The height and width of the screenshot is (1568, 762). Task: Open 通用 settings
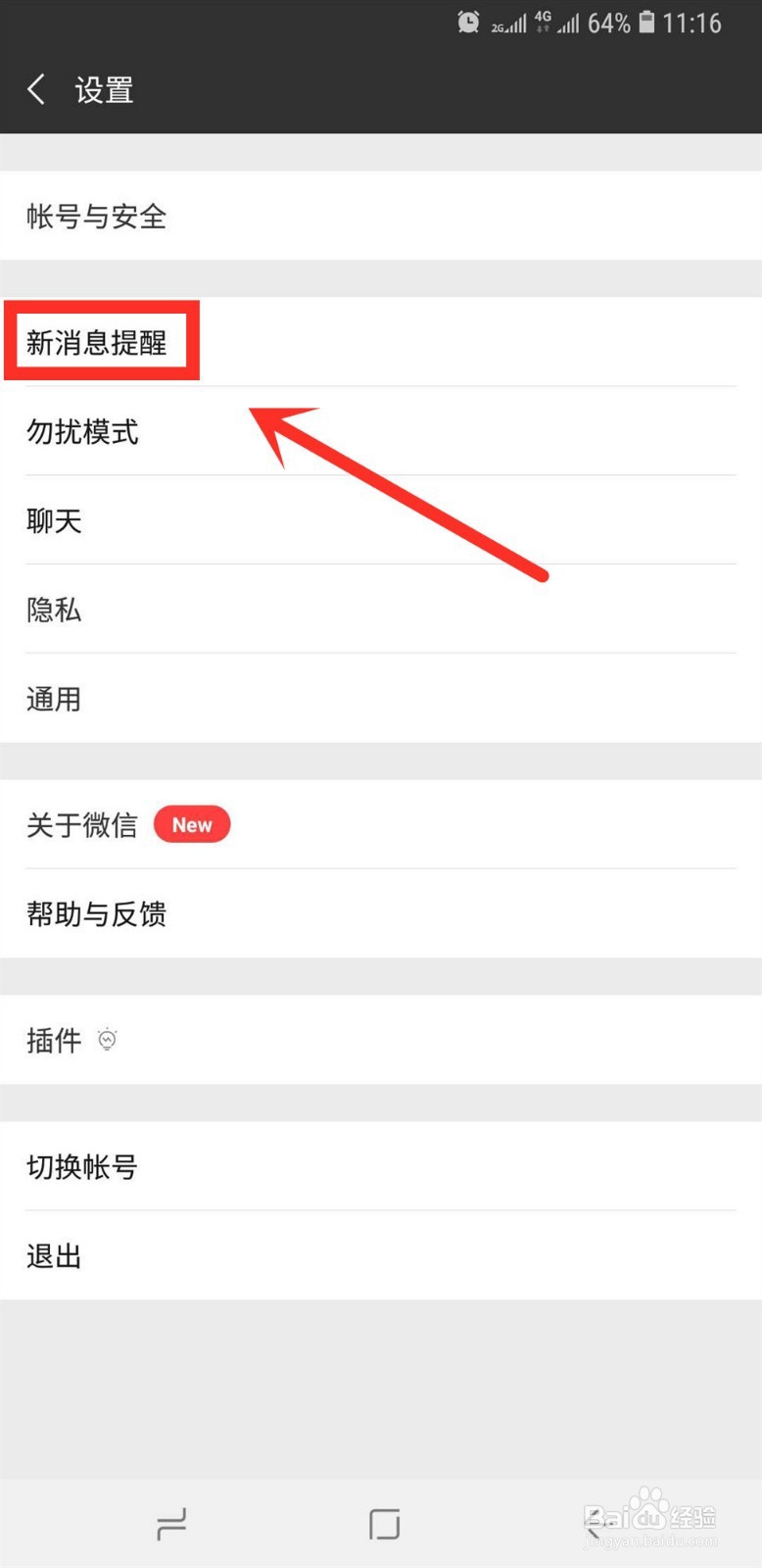(x=381, y=699)
